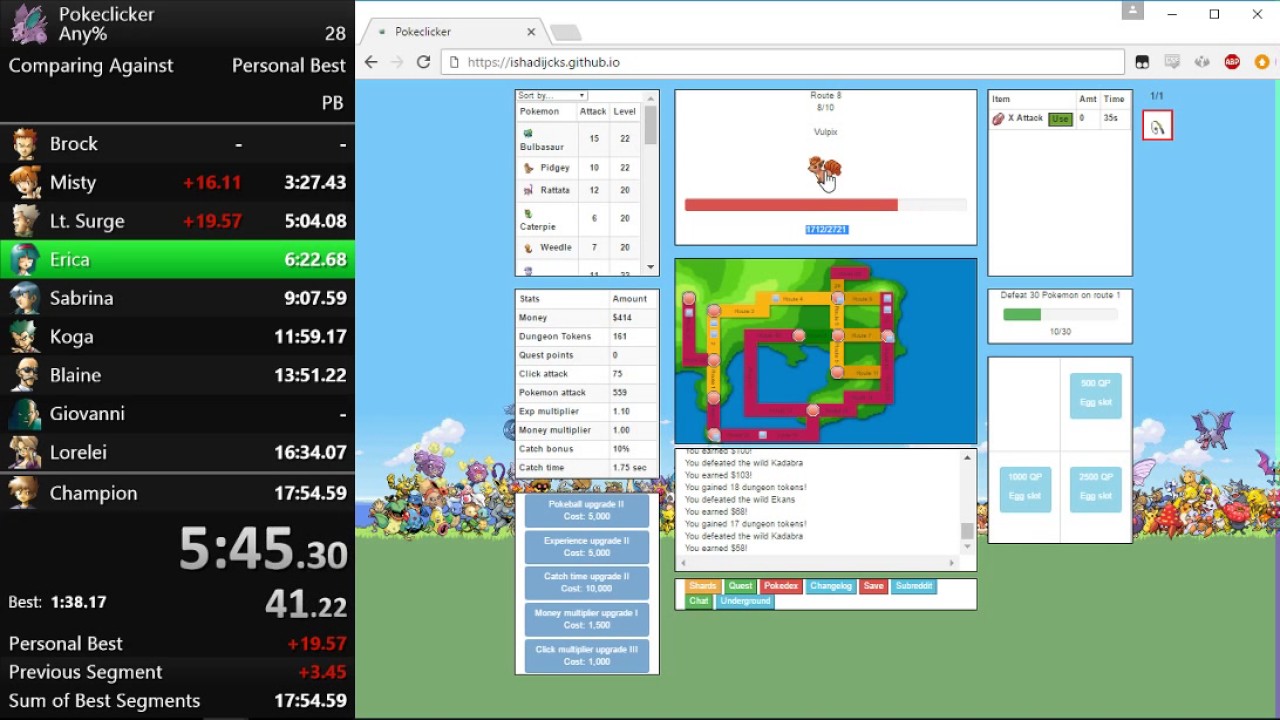The width and height of the screenshot is (1280, 720).
Task: Click the battle log horizontal scrollbar
Action: click(x=818, y=563)
